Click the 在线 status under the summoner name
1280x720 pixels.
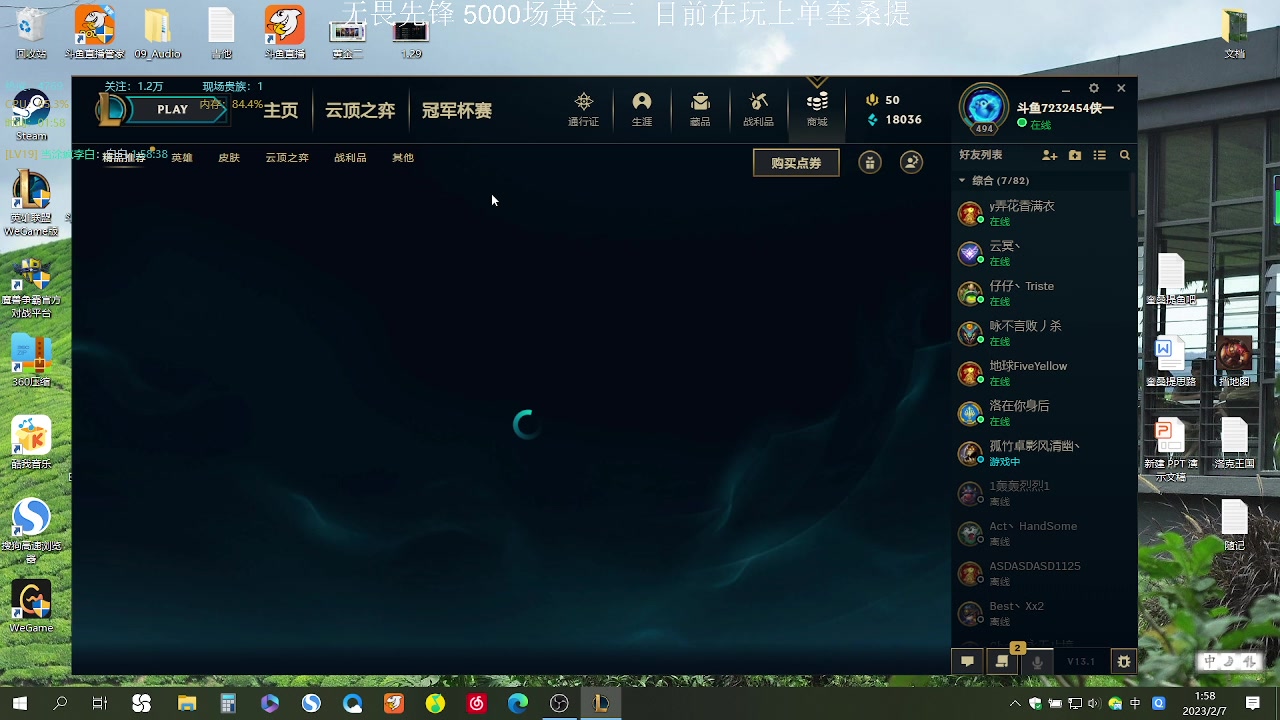[1035, 124]
